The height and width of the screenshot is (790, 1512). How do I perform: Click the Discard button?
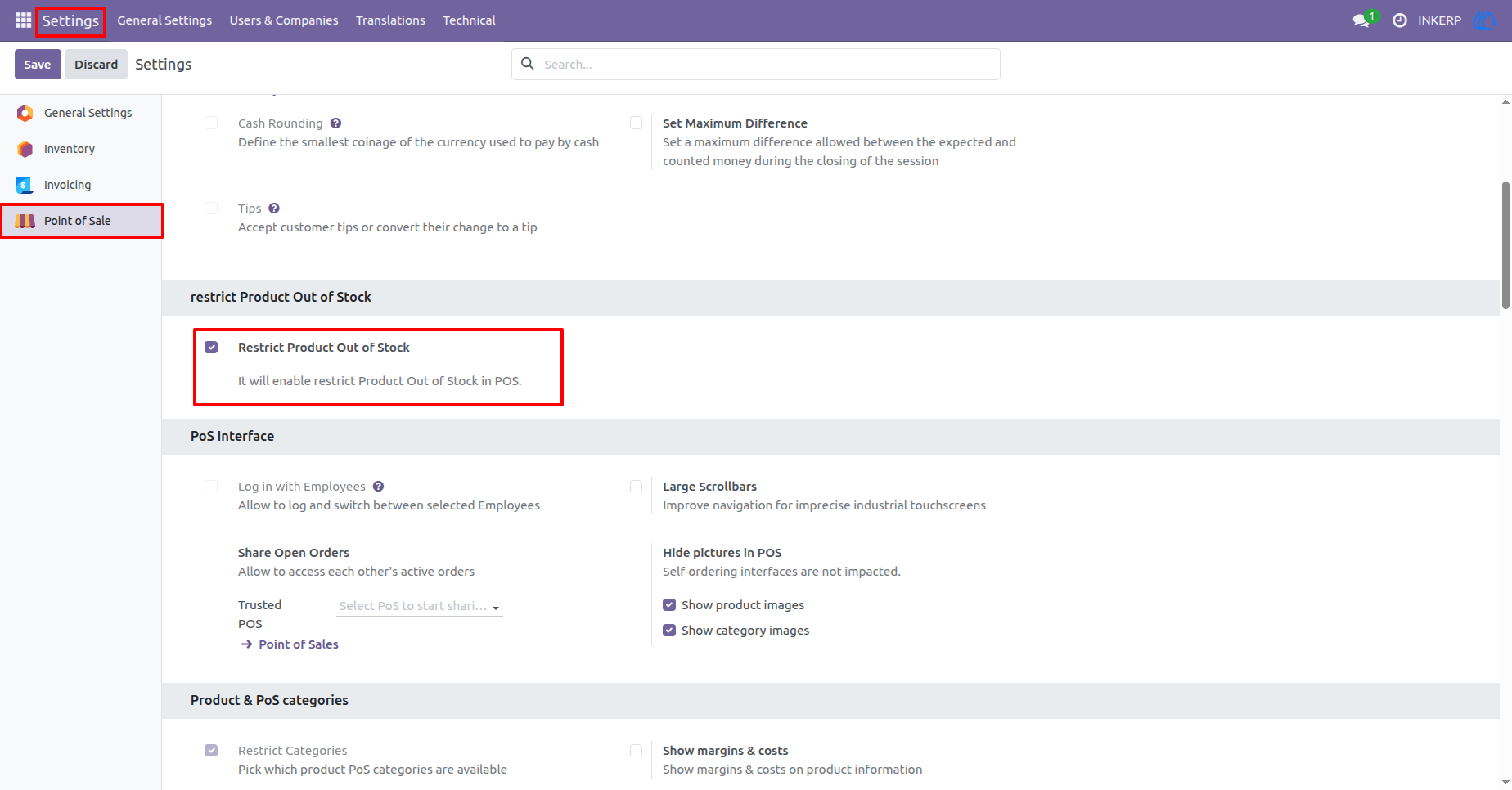(97, 65)
